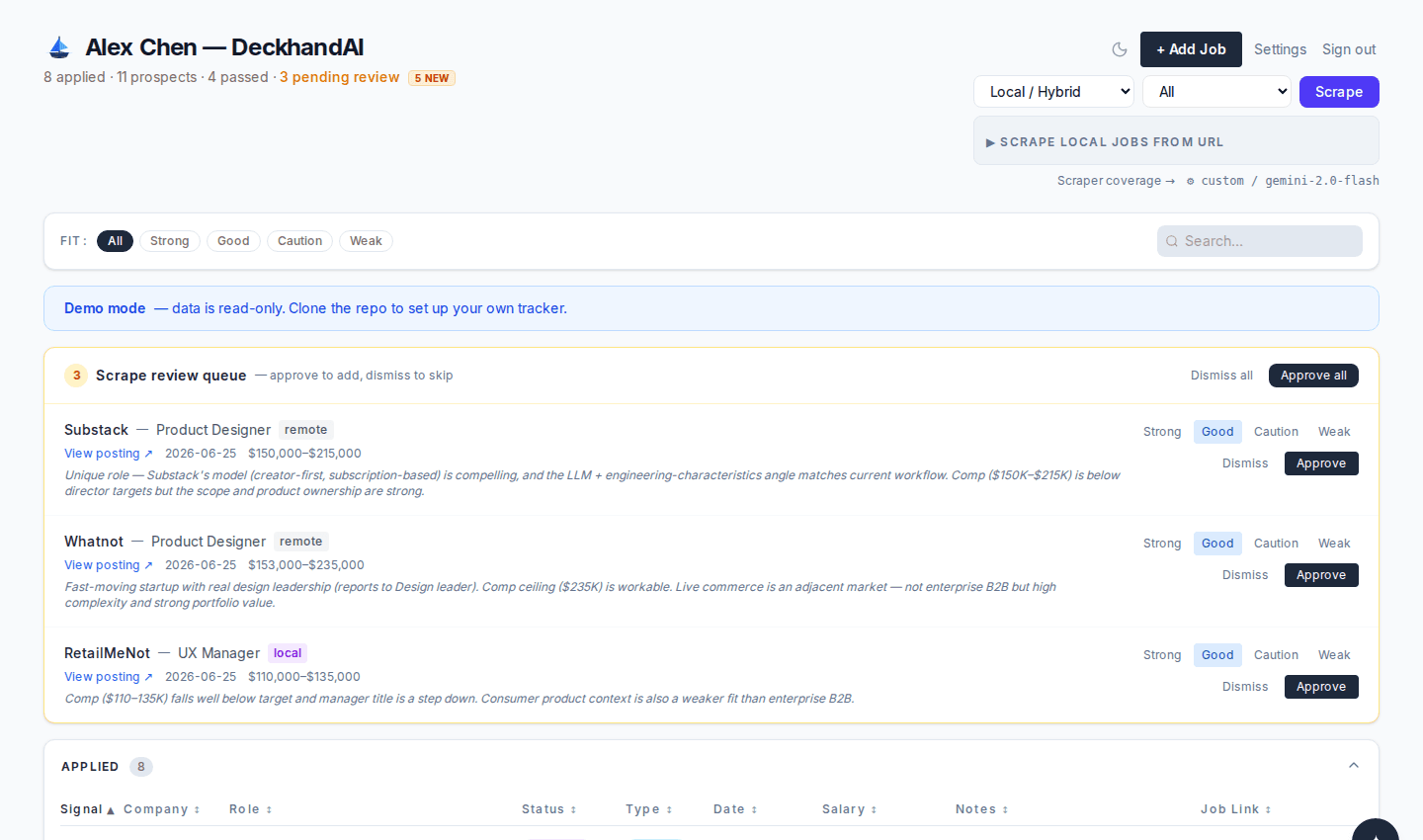The width and height of the screenshot is (1423, 840).
Task: Focus the Search input field
Action: coord(1260,241)
